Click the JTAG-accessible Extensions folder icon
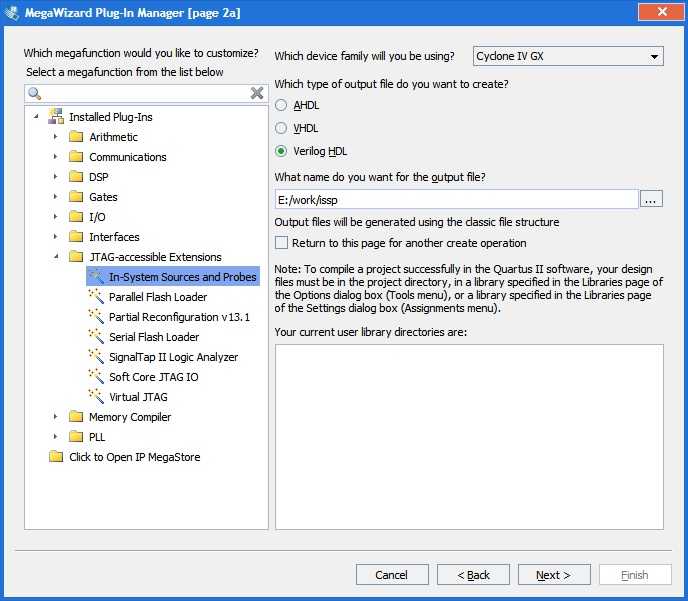 [x=76, y=257]
